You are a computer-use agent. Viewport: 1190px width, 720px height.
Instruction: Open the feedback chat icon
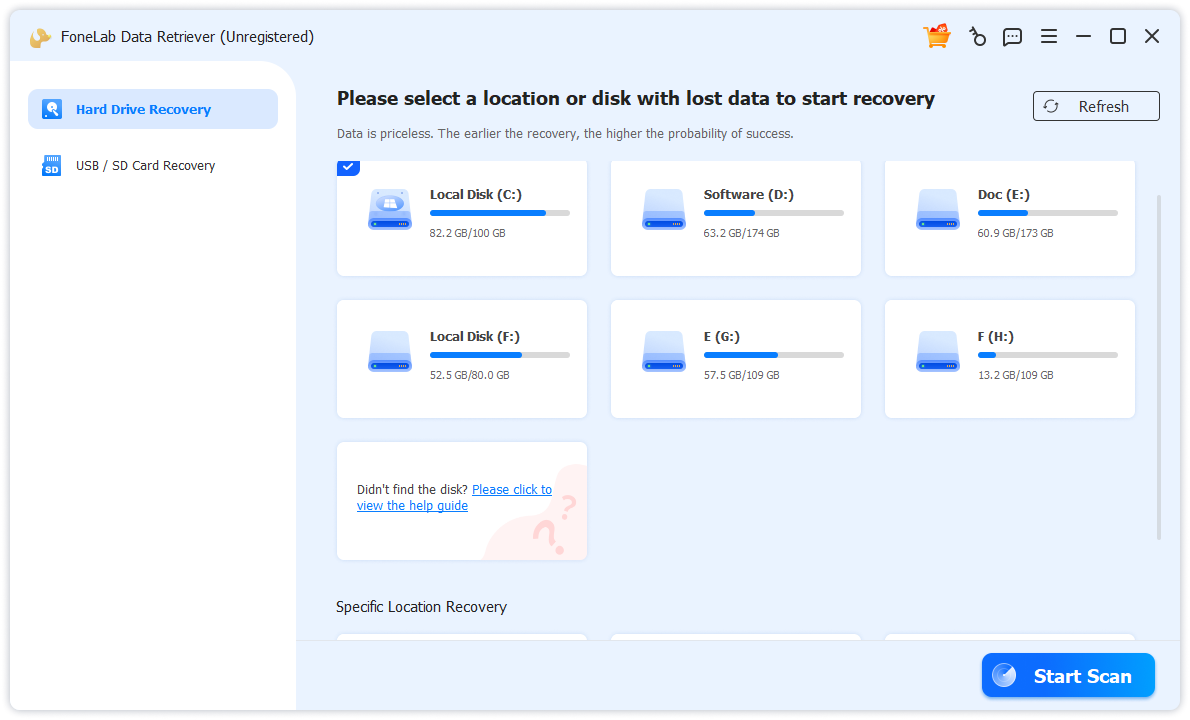[1012, 36]
